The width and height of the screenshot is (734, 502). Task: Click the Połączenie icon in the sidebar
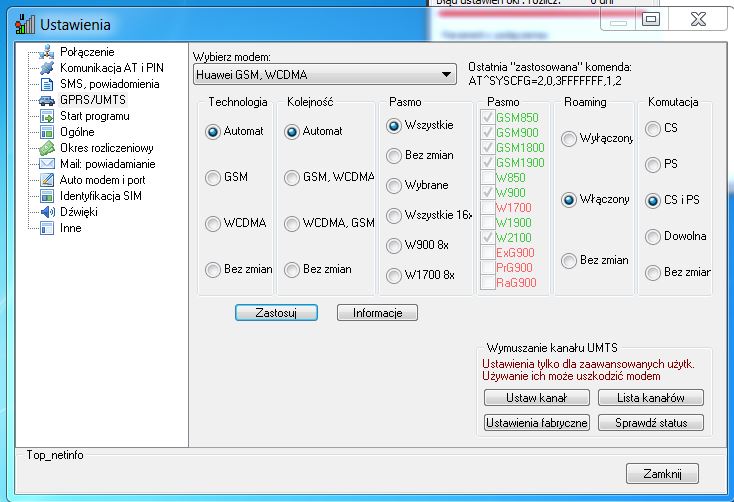(x=46, y=52)
